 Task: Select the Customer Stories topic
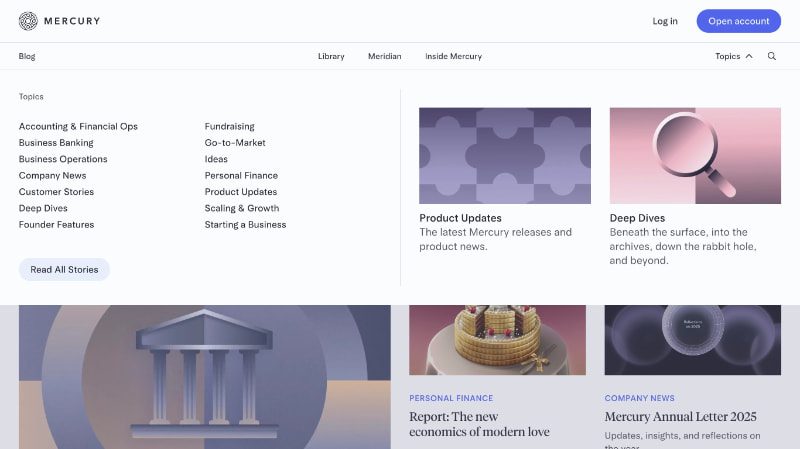click(56, 192)
